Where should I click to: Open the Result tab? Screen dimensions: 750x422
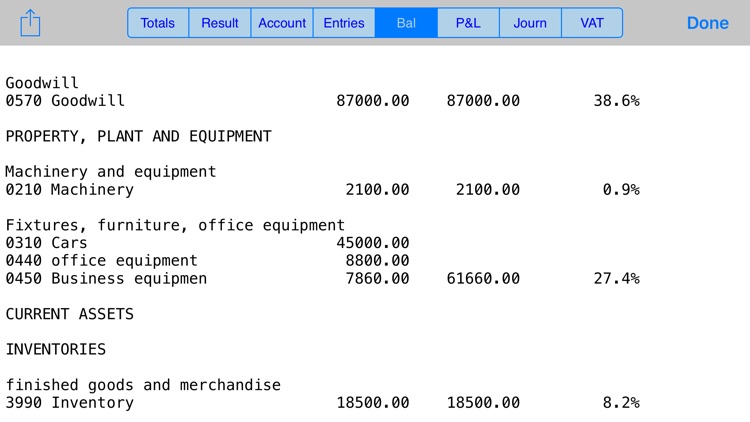(x=220, y=23)
